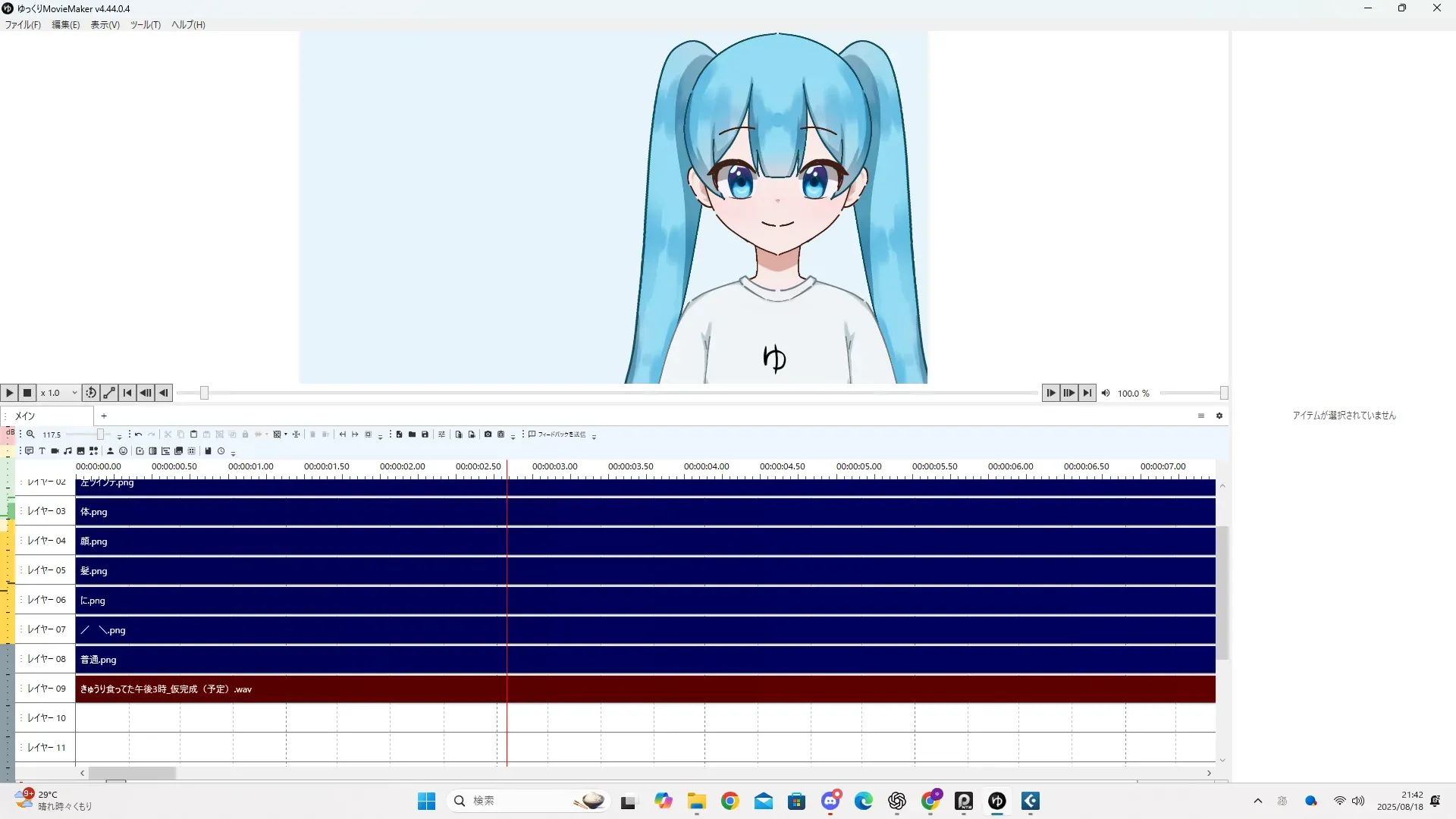Click the add tachie character icon
The image size is (1456, 819).
pyautogui.click(x=110, y=451)
